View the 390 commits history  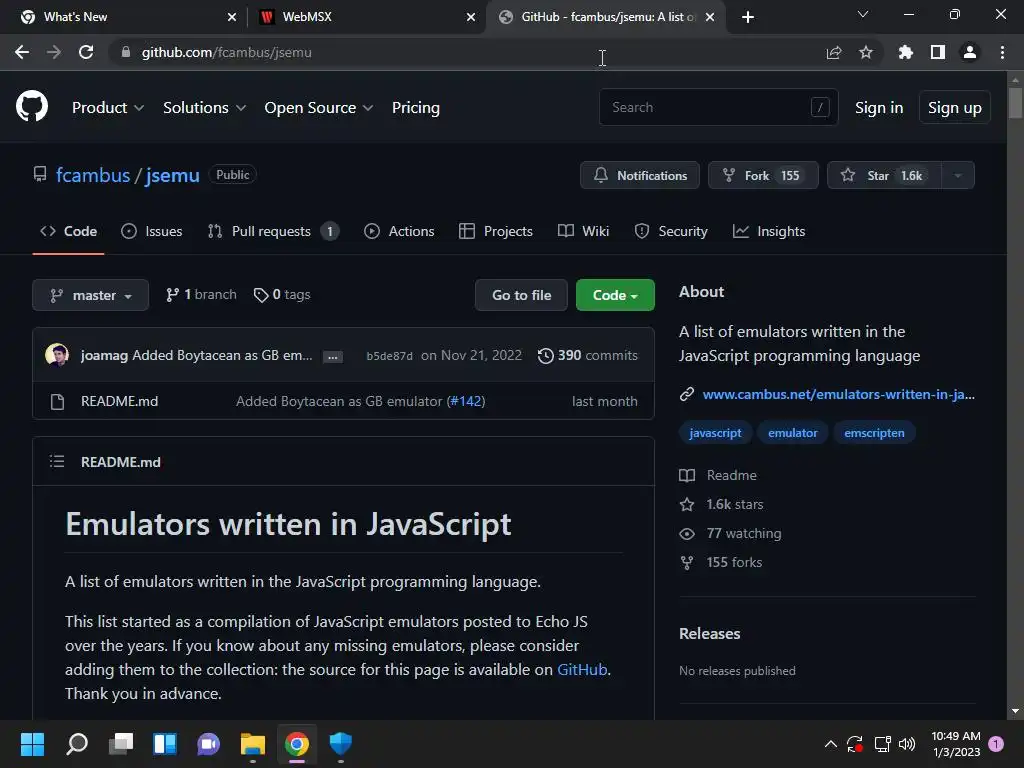tap(587, 355)
